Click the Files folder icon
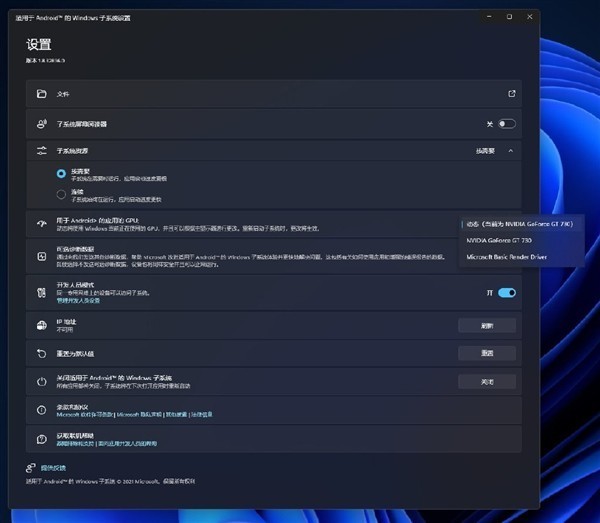 [42, 94]
